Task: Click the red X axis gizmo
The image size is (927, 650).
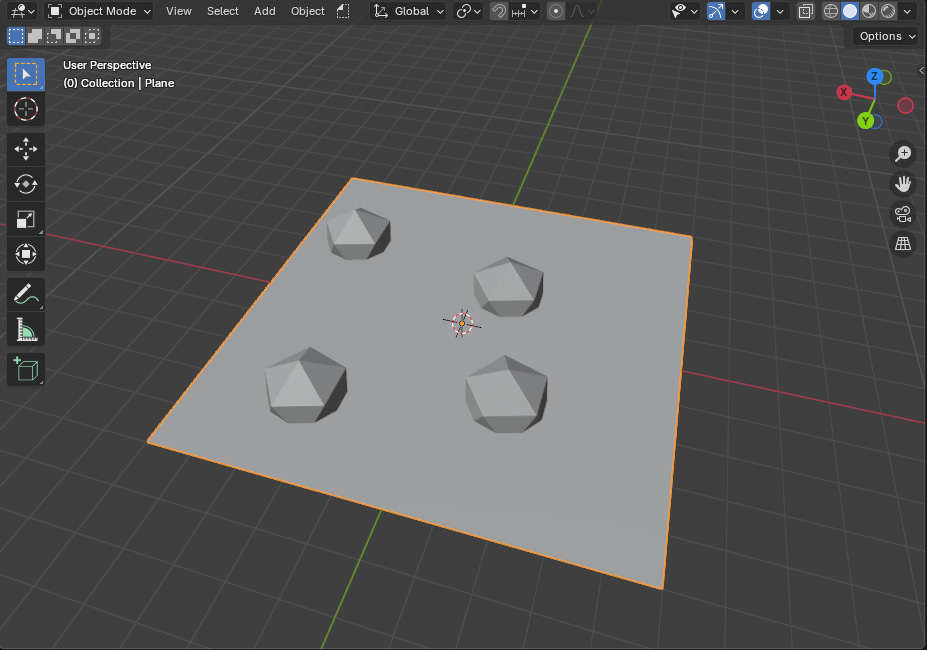Action: (844, 92)
